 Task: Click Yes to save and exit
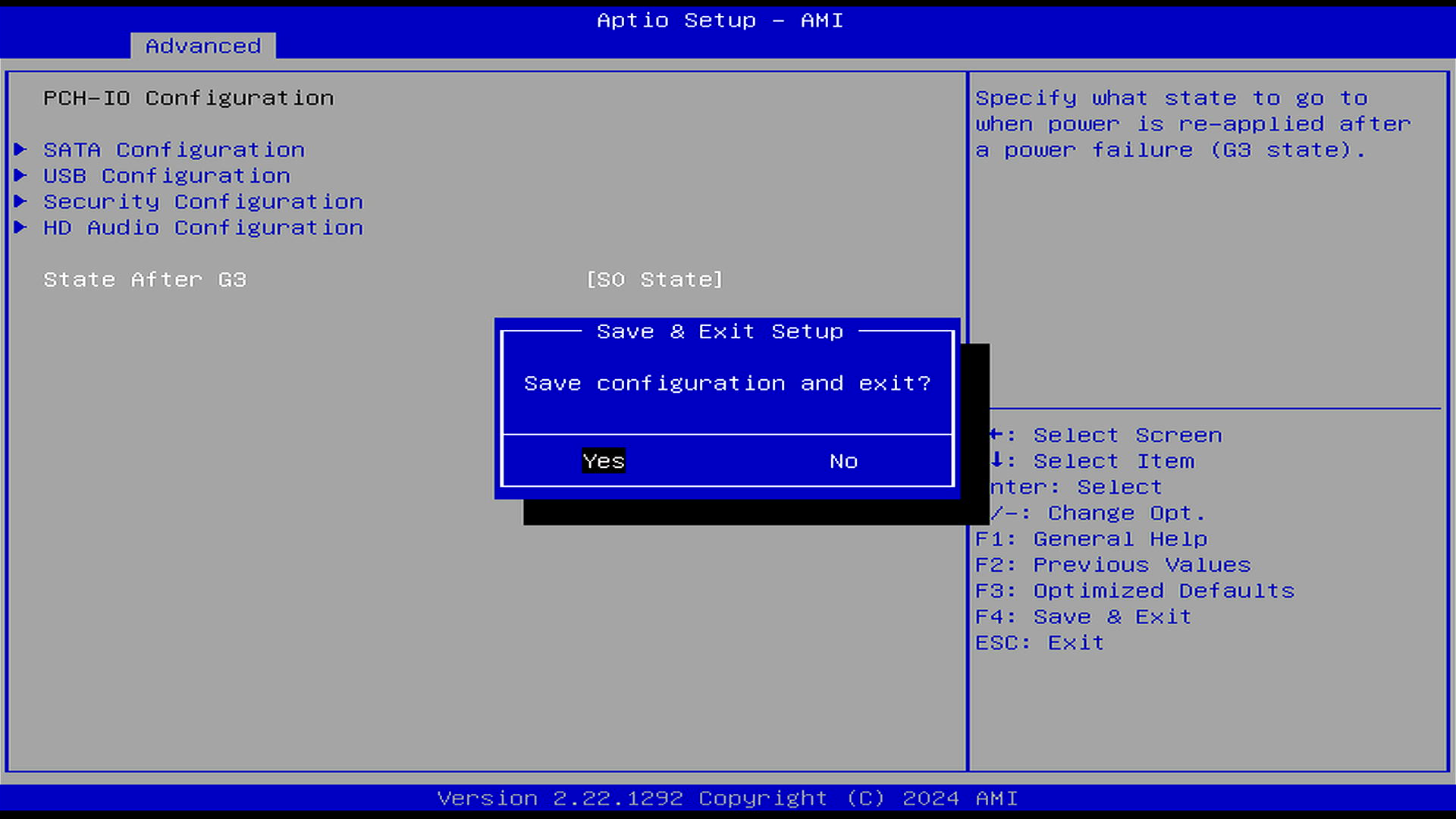click(603, 461)
